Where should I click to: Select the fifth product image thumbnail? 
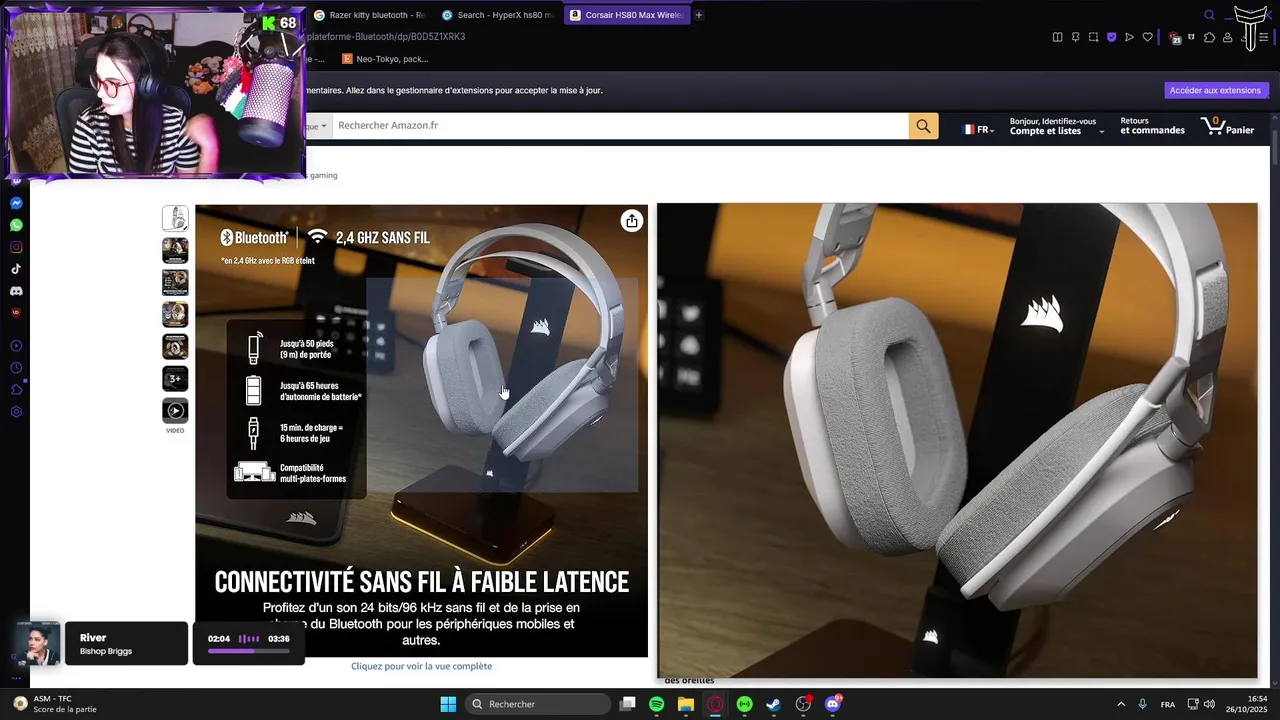pos(175,346)
